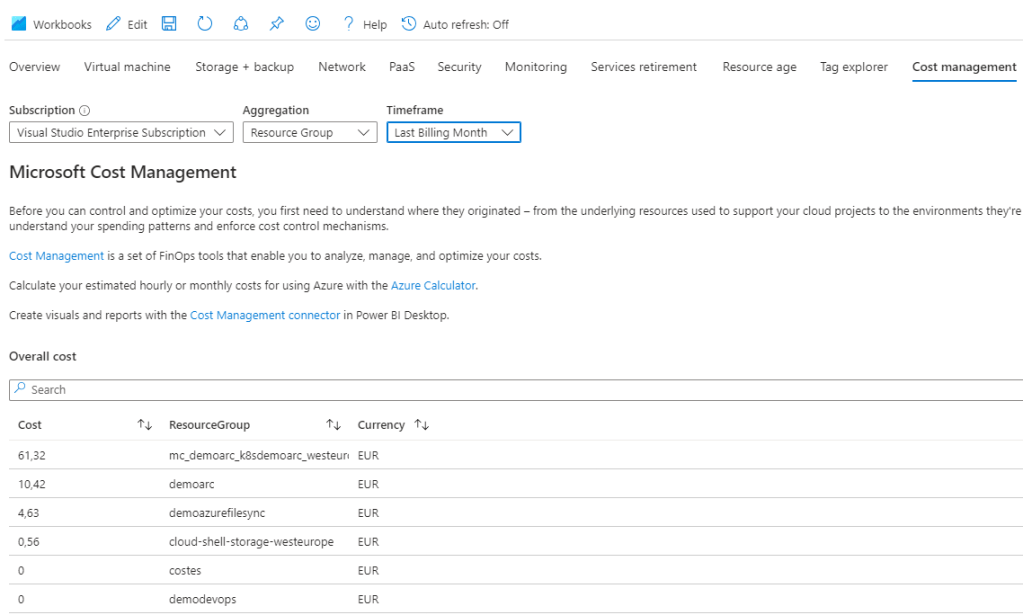The height and width of the screenshot is (615, 1023).
Task: Click the Share workbook icon
Action: point(240,24)
